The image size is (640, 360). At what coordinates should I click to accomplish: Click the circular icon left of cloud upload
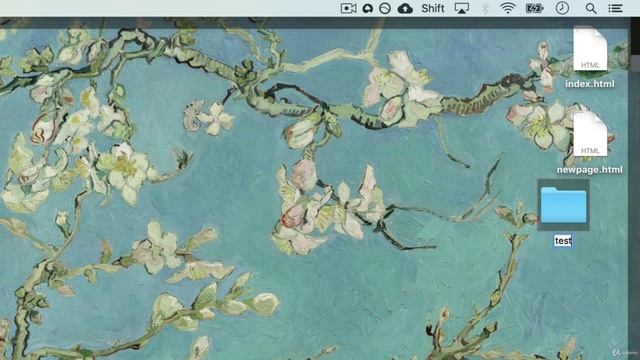pyautogui.click(x=384, y=8)
